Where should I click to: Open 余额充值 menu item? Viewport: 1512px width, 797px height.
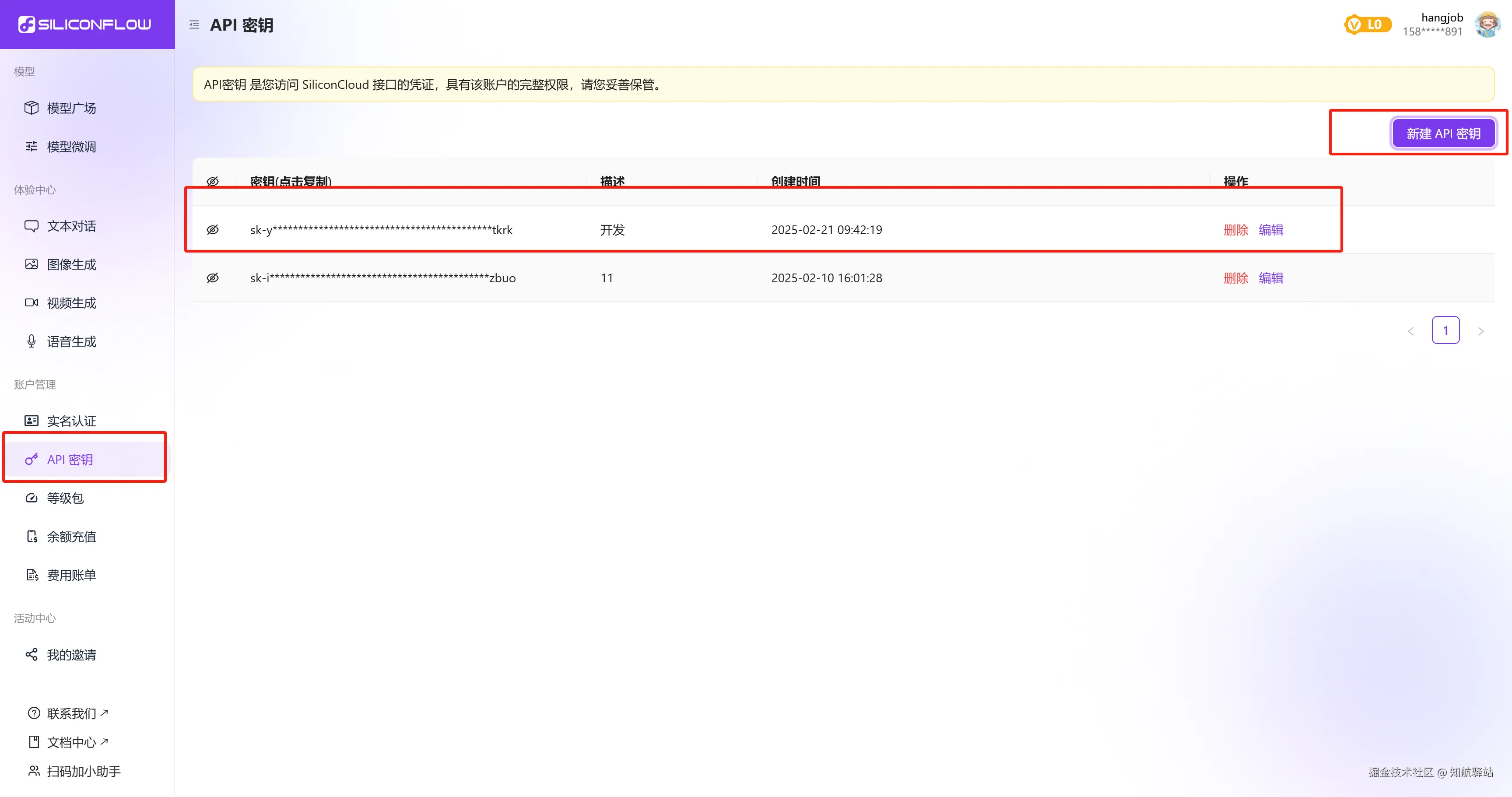pyautogui.click(x=71, y=537)
